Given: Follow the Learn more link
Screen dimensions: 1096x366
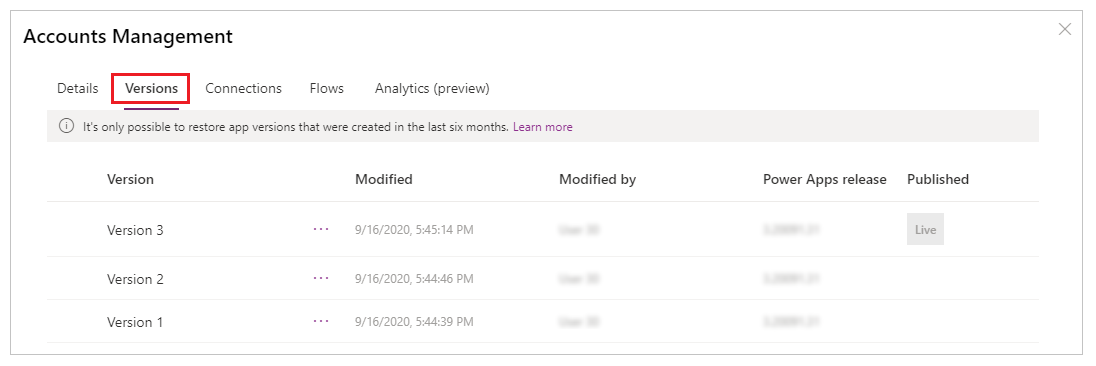Looking at the screenshot, I should tap(542, 127).
